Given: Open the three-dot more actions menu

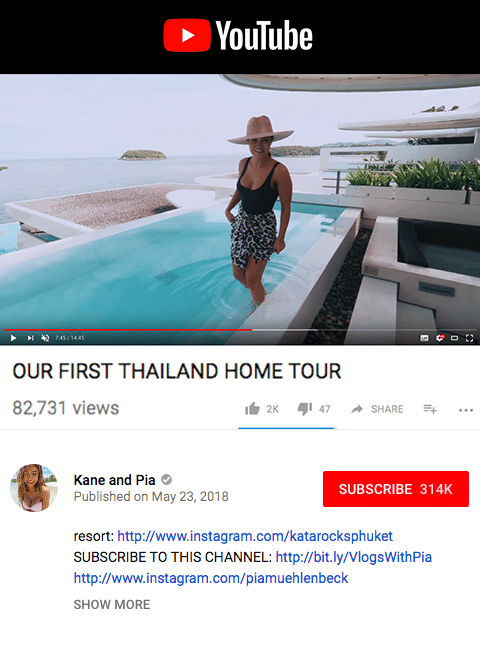Looking at the screenshot, I should 466,410.
